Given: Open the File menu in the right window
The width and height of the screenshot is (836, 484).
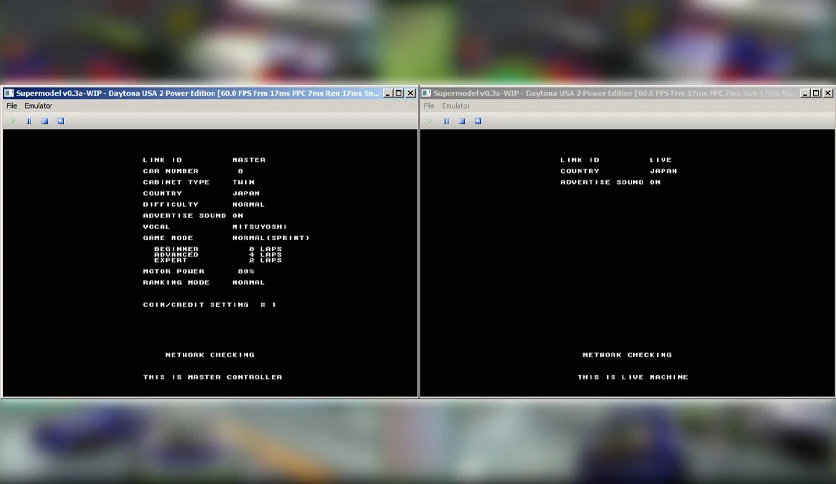Looking at the screenshot, I should pos(429,106).
